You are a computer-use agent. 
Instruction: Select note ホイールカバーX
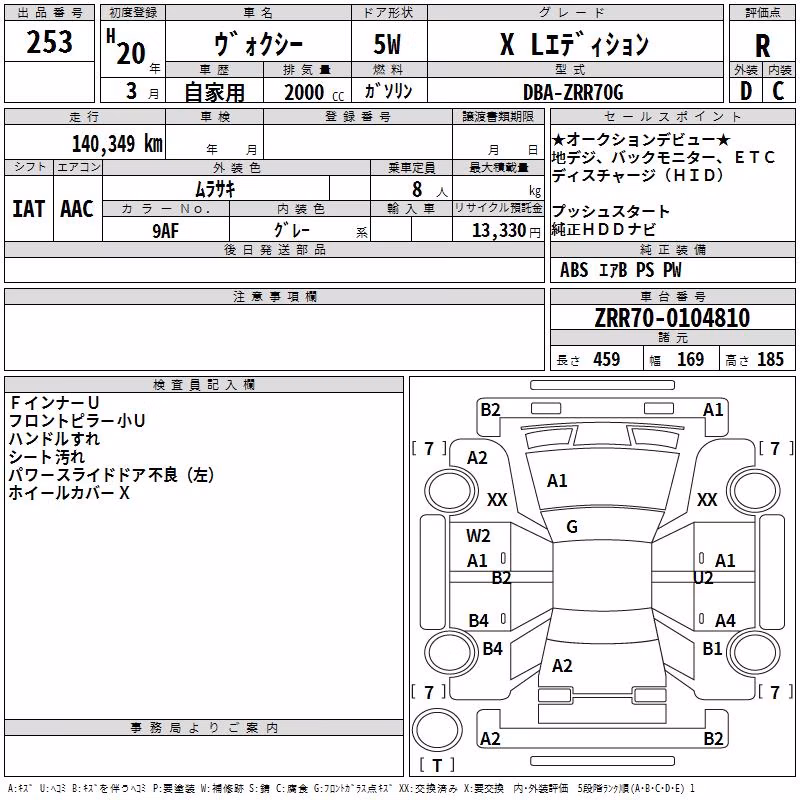(x=69, y=493)
